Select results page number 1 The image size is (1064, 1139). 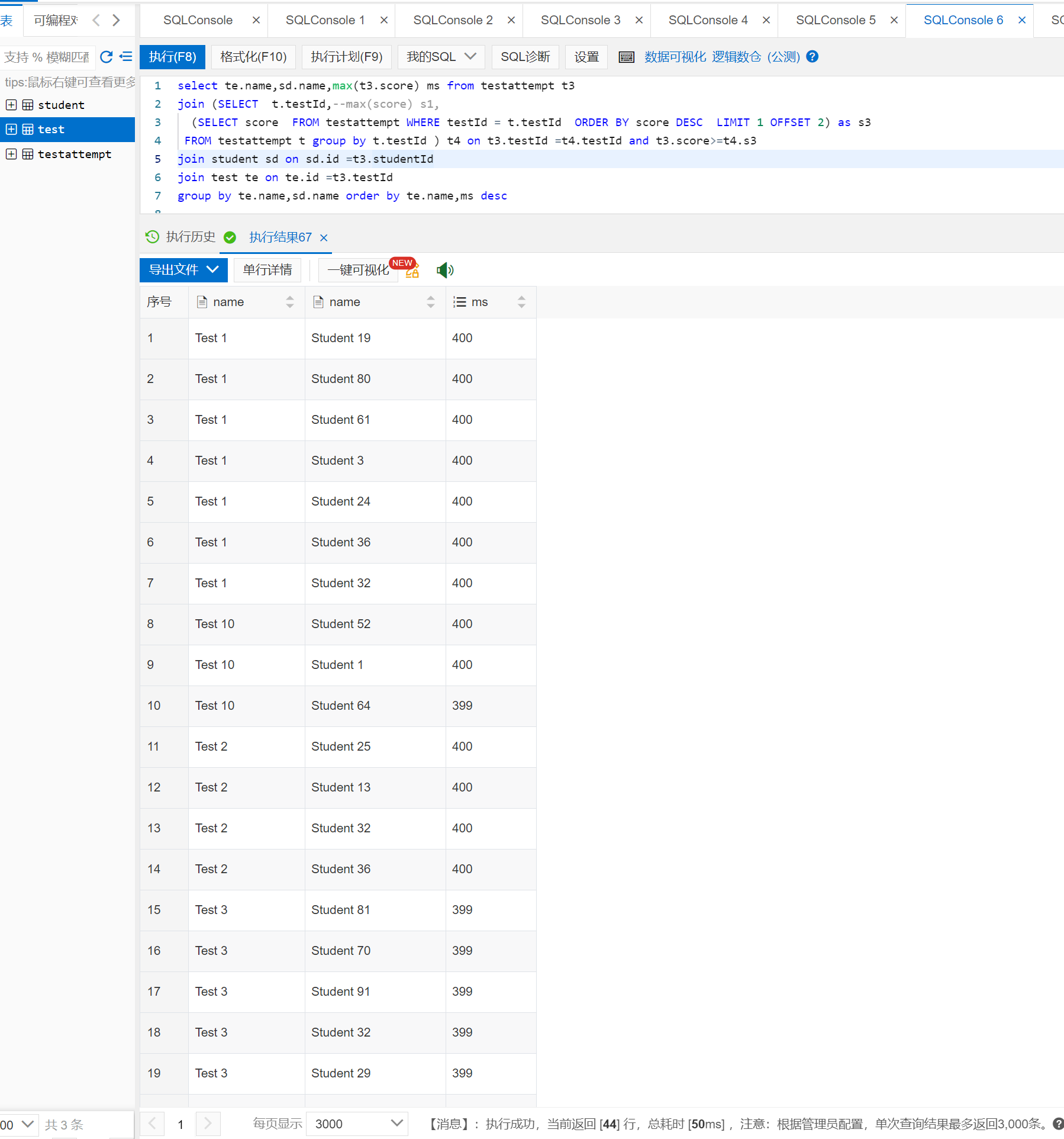(x=180, y=1124)
